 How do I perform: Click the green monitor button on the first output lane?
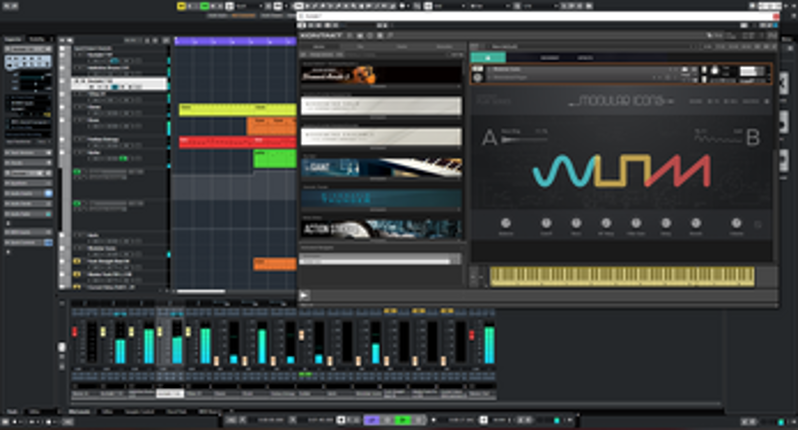pyautogui.click(x=77, y=172)
